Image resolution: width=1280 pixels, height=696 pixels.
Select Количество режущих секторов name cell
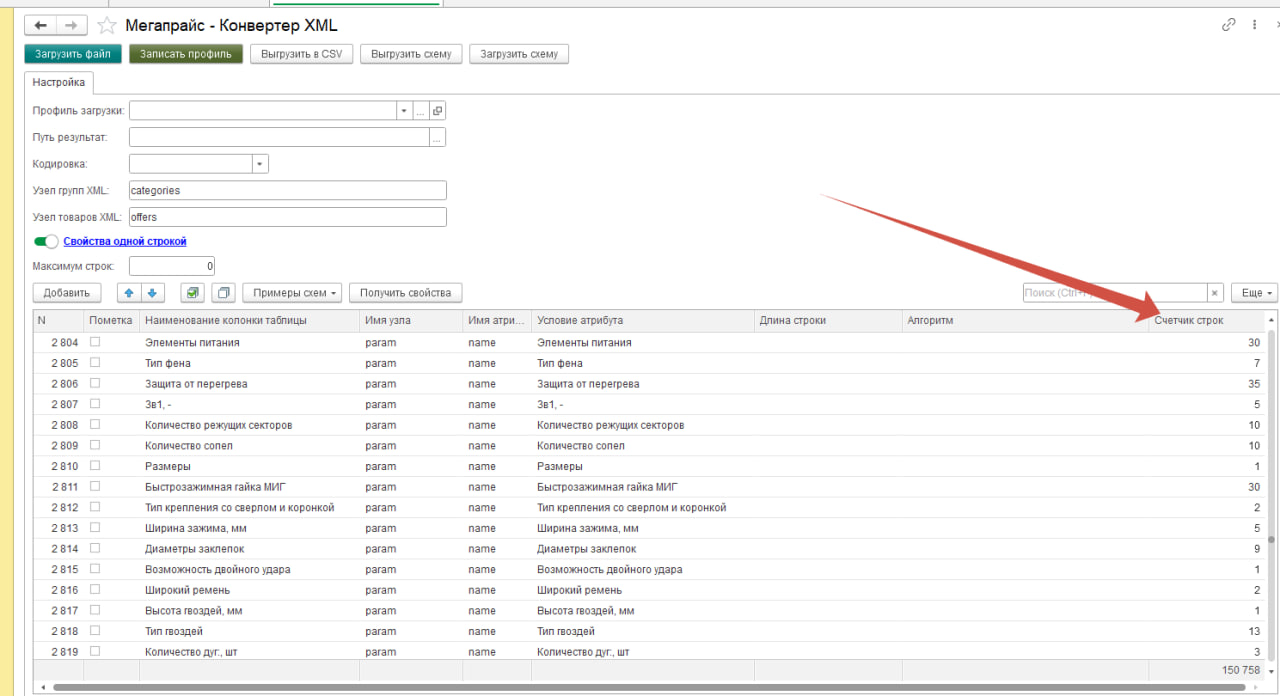tap(249, 425)
